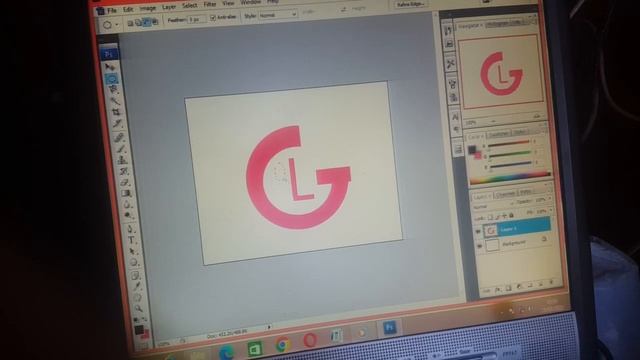Choose the Intersect with selection mode

pos(155,22)
